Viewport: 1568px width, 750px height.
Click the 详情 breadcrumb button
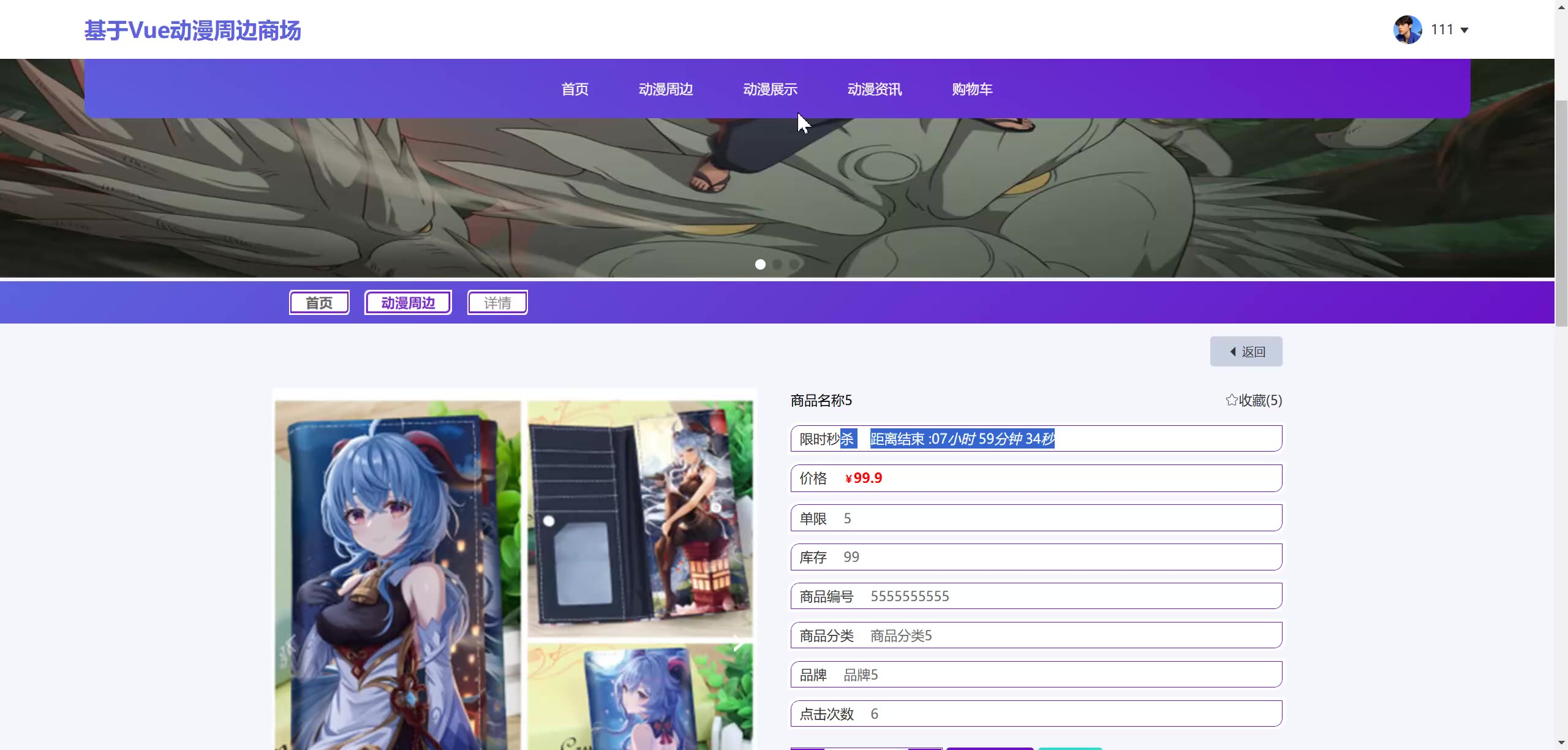pos(497,303)
